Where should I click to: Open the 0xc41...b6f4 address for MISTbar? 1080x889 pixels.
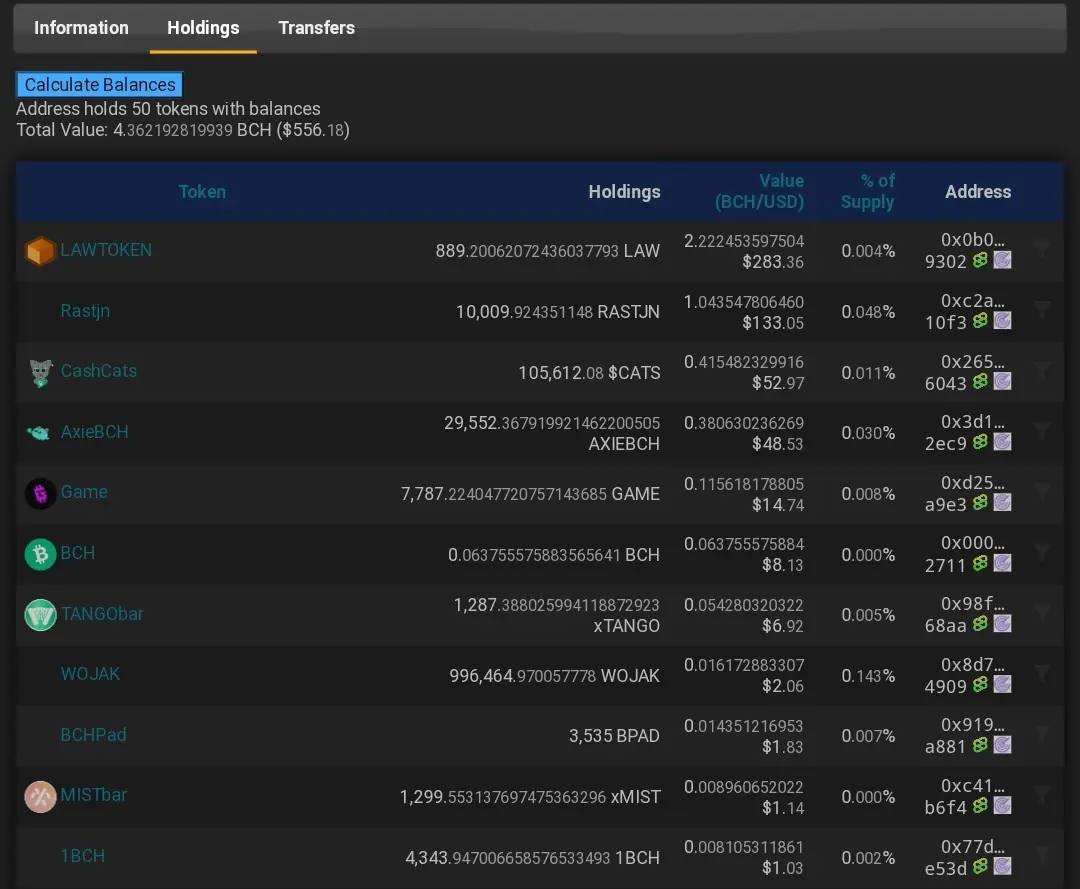click(x=964, y=797)
